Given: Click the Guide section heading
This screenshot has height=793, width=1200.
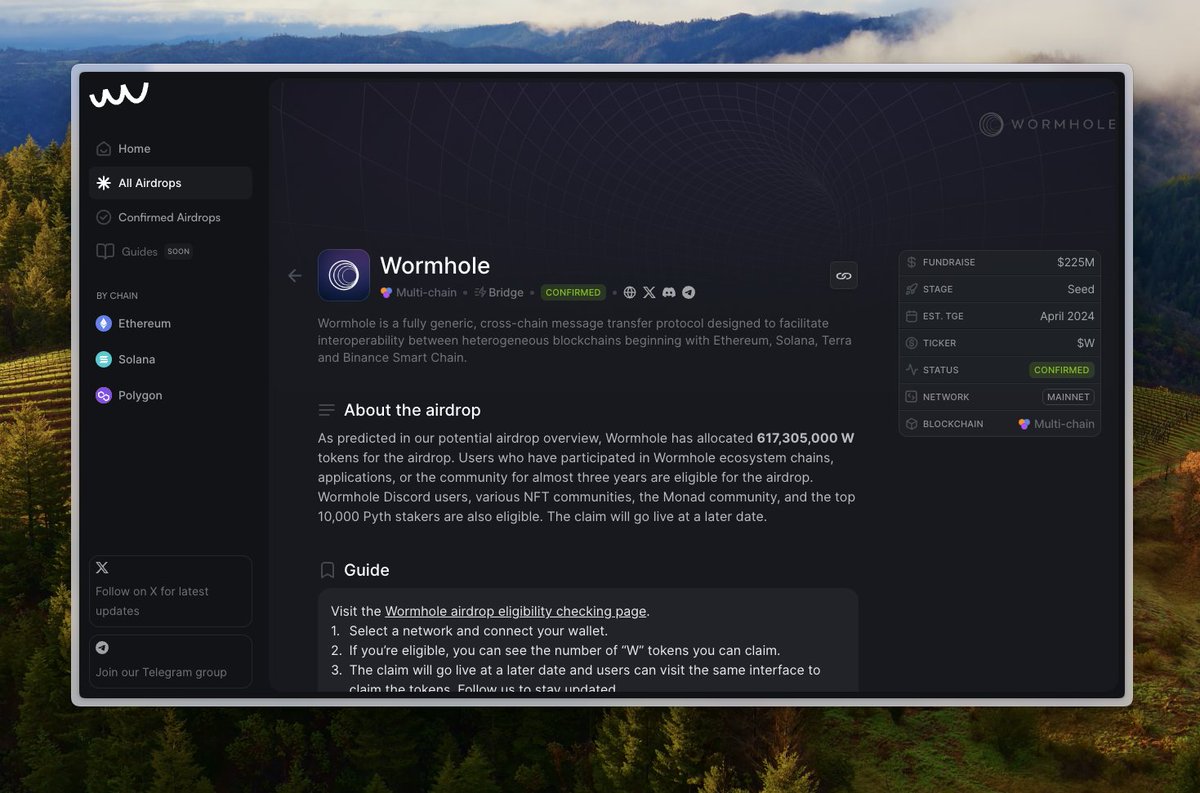Looking at the screenshot, I should tap(366, 570).
